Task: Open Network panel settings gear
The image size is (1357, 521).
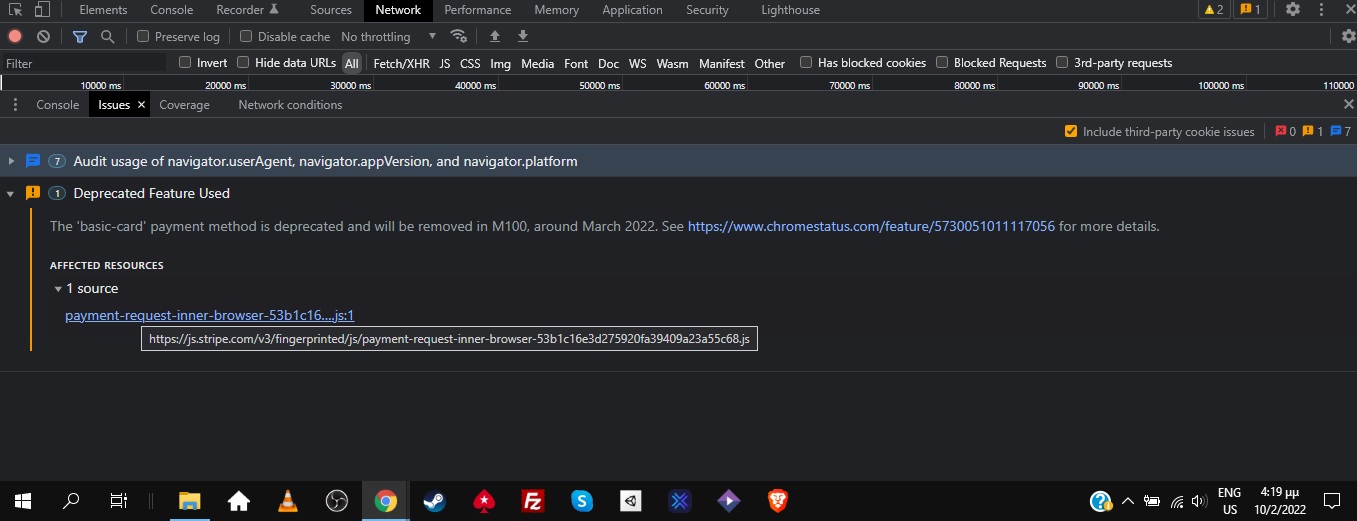Action: click(x=1348, y=36)
